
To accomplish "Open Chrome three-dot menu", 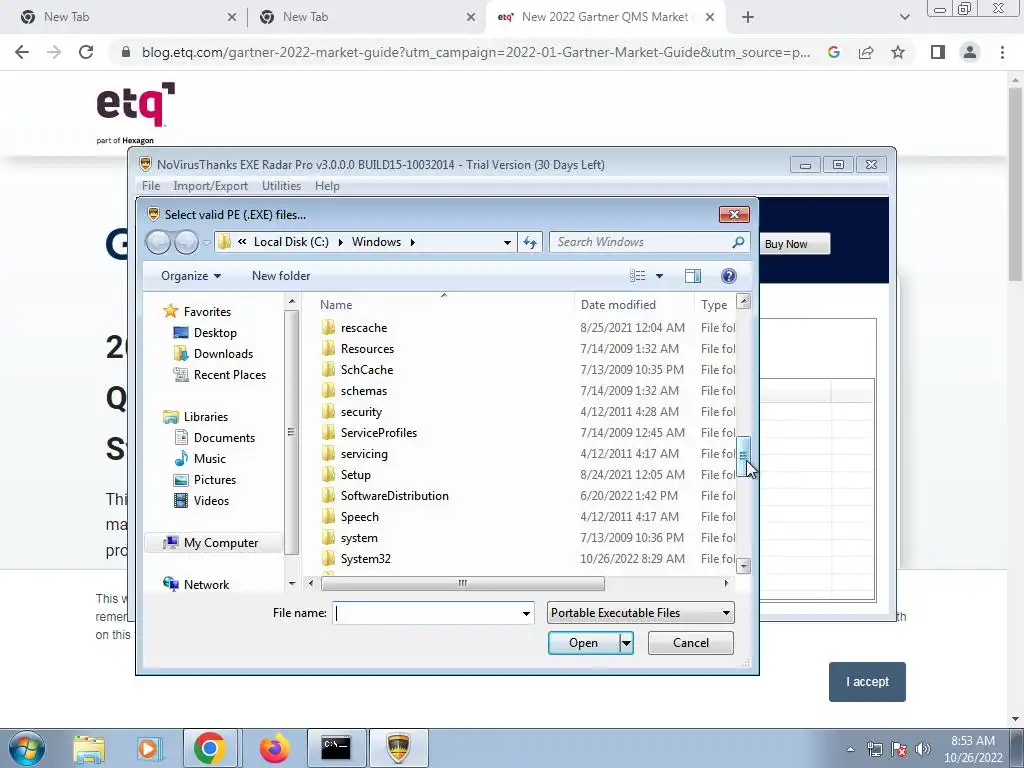I will pyautogui.click(x=1002, y=52).
